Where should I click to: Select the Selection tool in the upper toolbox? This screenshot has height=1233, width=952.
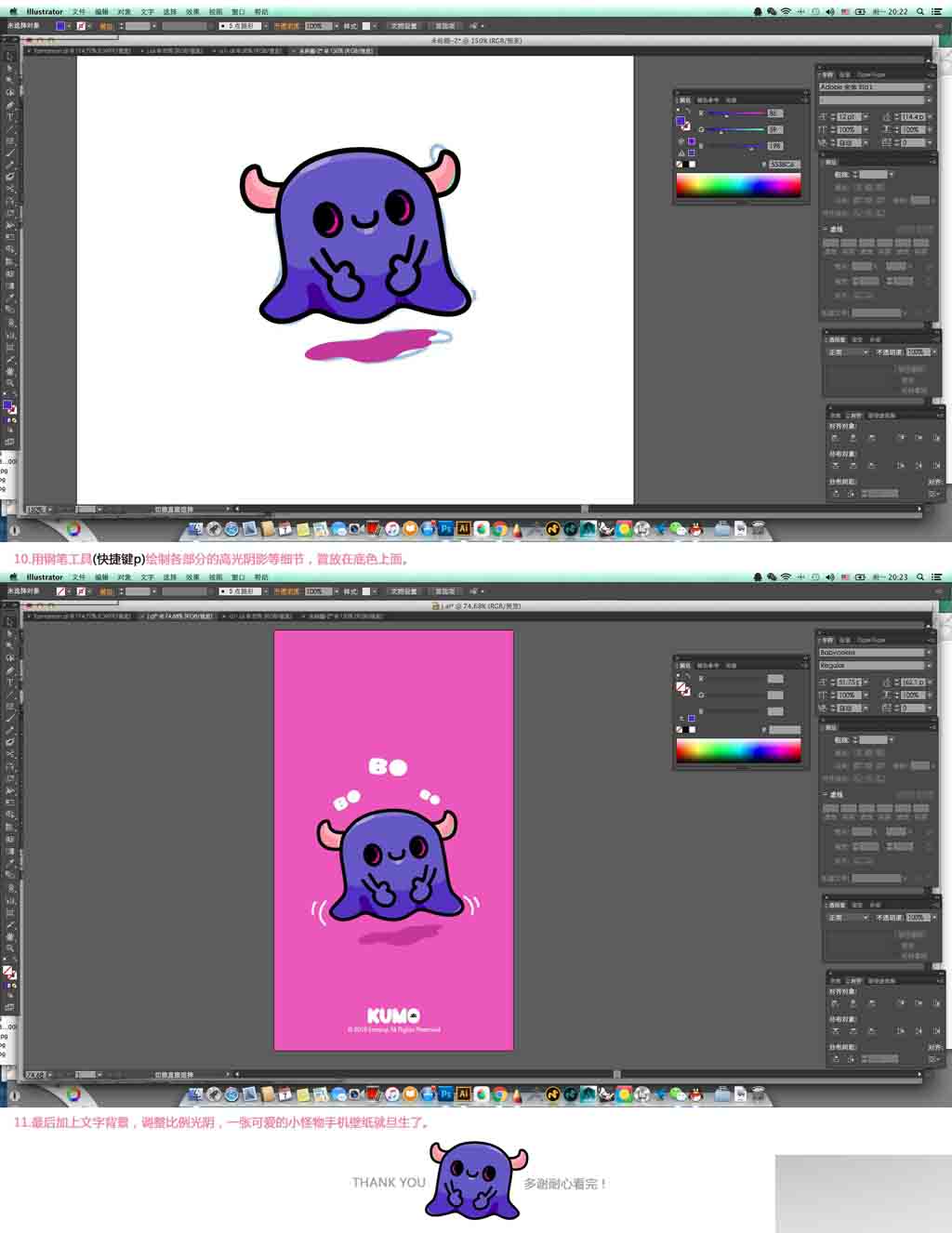click(x=10, y=57)
